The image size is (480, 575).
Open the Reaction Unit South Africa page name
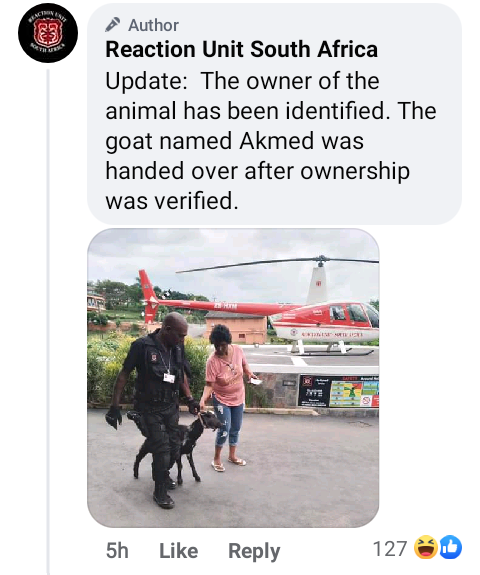tap(241, 49)
